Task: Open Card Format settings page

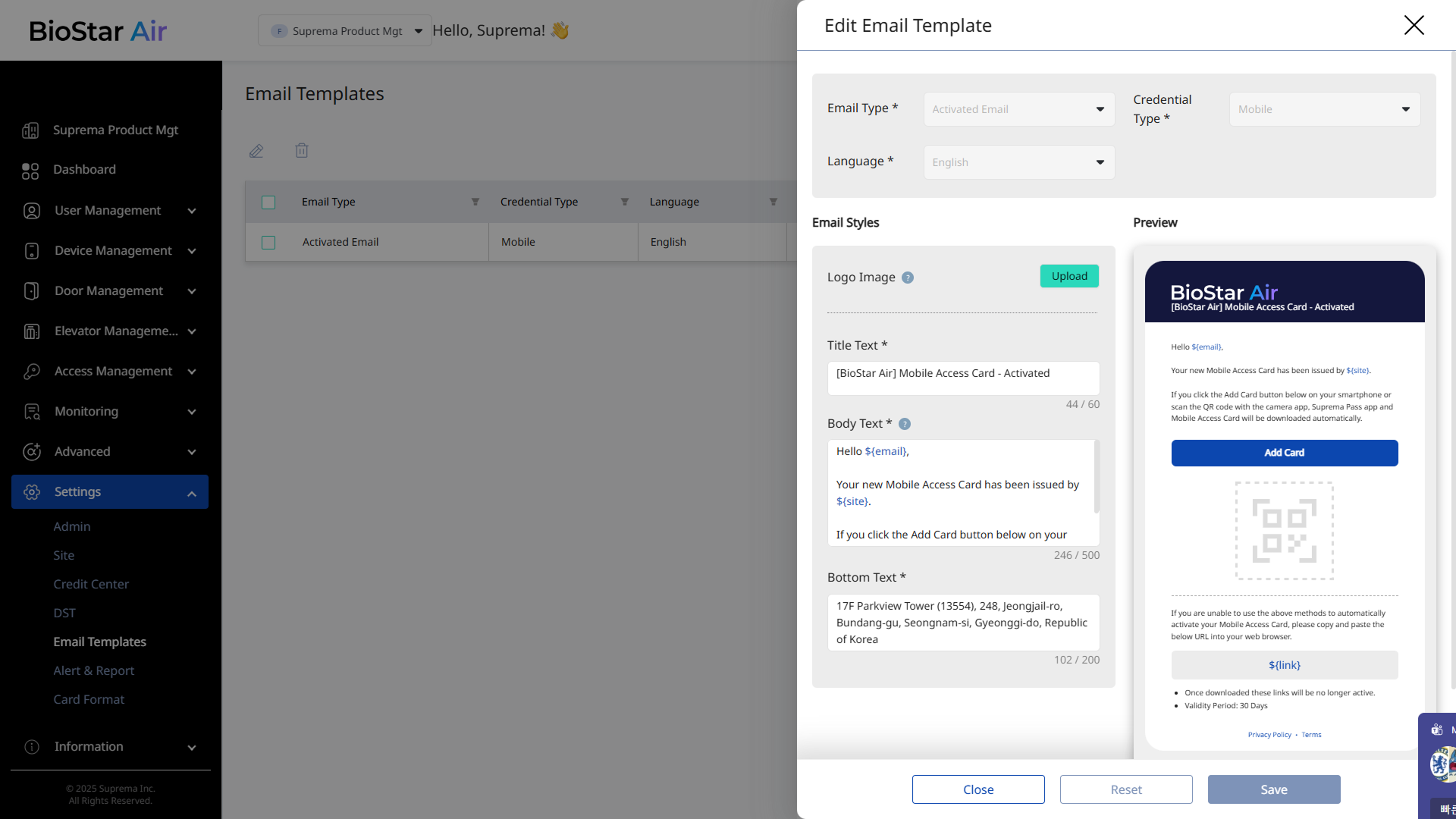Action: click(89, 699)
